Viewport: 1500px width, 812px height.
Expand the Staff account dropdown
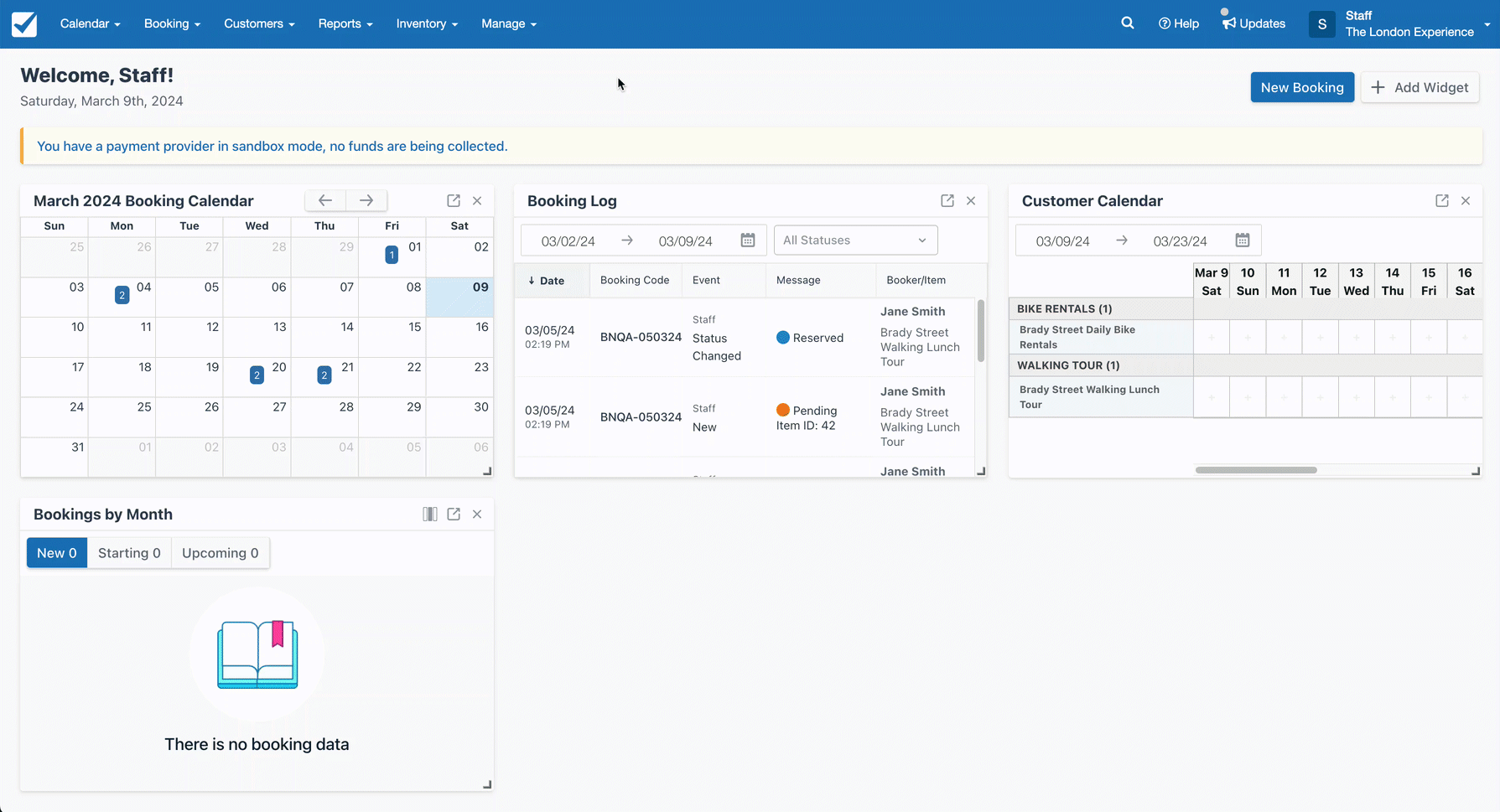click(1487, 24)
